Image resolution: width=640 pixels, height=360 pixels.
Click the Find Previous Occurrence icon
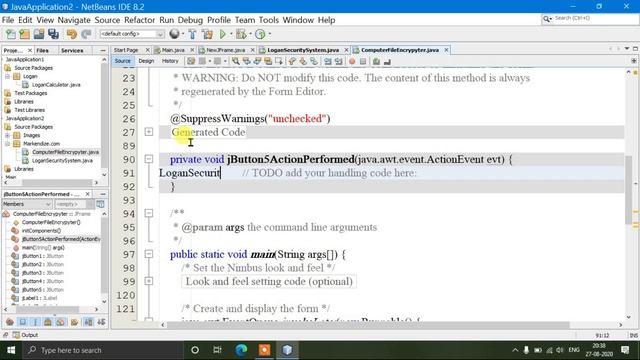(x=247, y=62)
